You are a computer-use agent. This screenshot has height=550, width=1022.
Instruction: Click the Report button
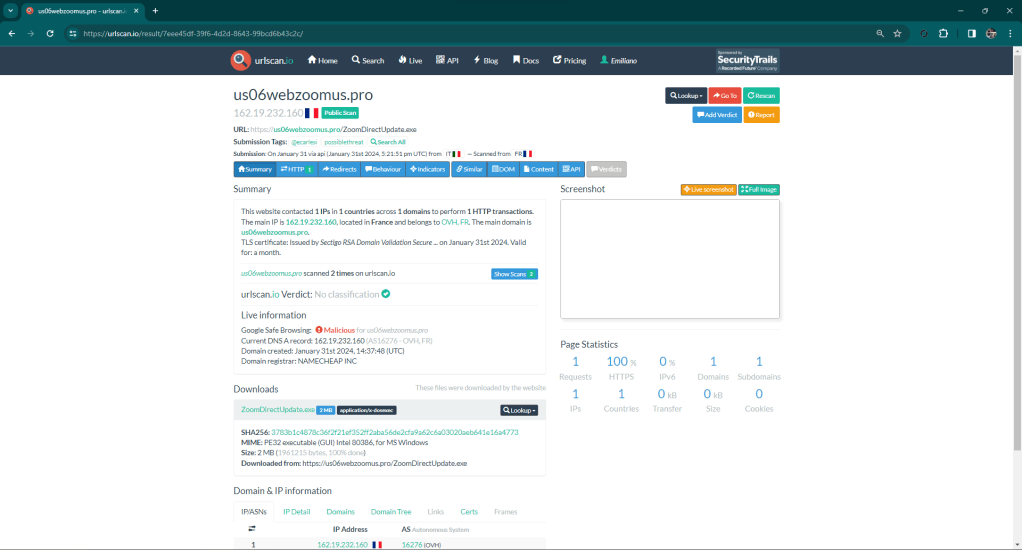point(761,115)
